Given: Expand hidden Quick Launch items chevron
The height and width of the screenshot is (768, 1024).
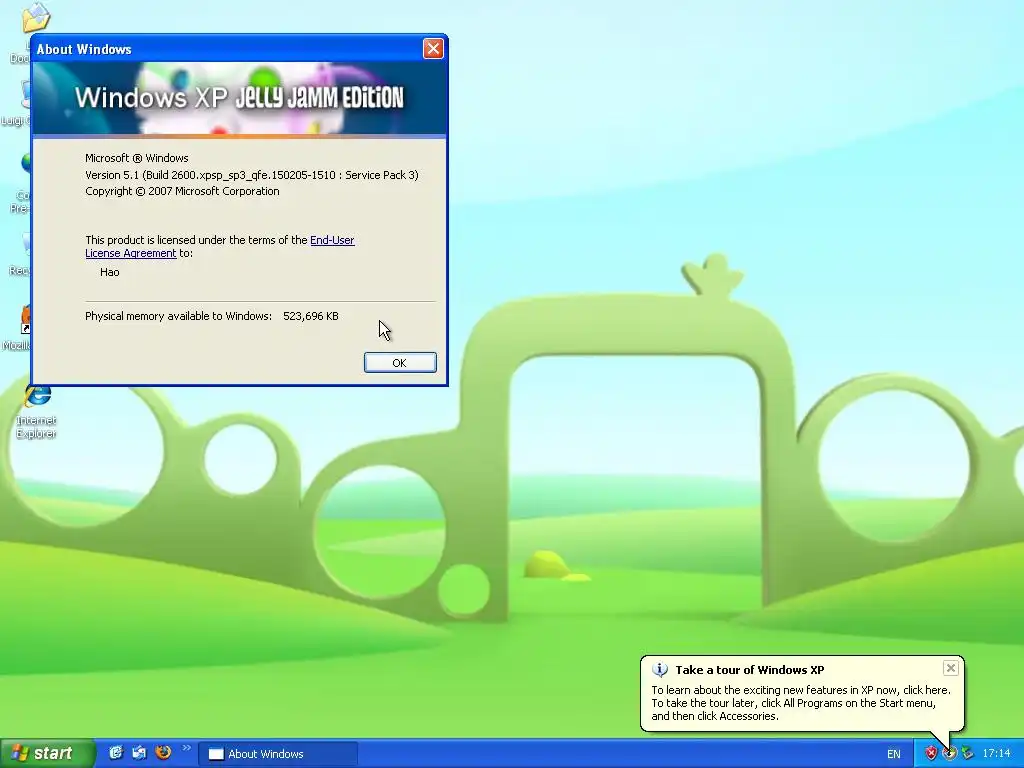Looking at the screenshot, I should [186, 748].
